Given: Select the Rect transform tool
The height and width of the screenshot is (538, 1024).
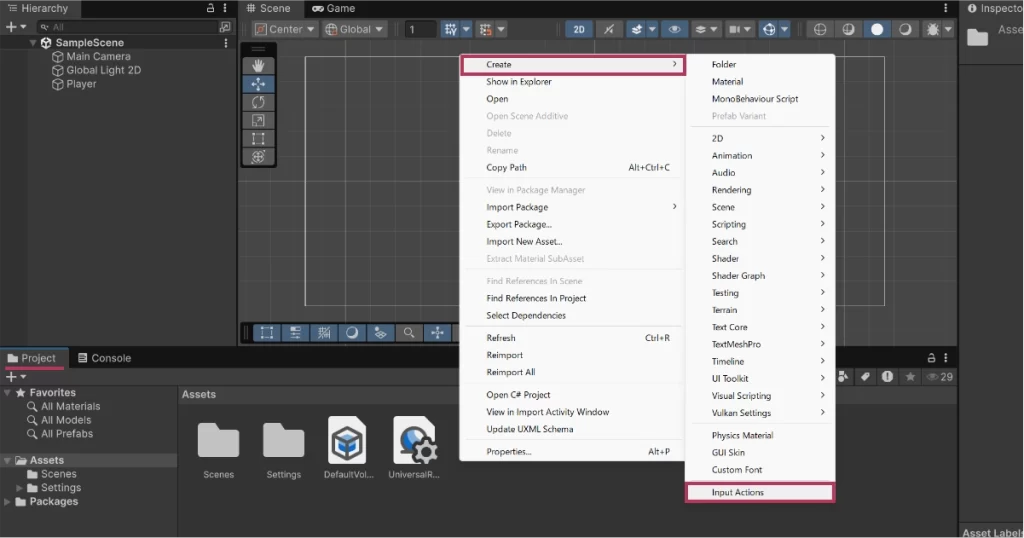Looking at the screenshot, I should tap(258, 138).
